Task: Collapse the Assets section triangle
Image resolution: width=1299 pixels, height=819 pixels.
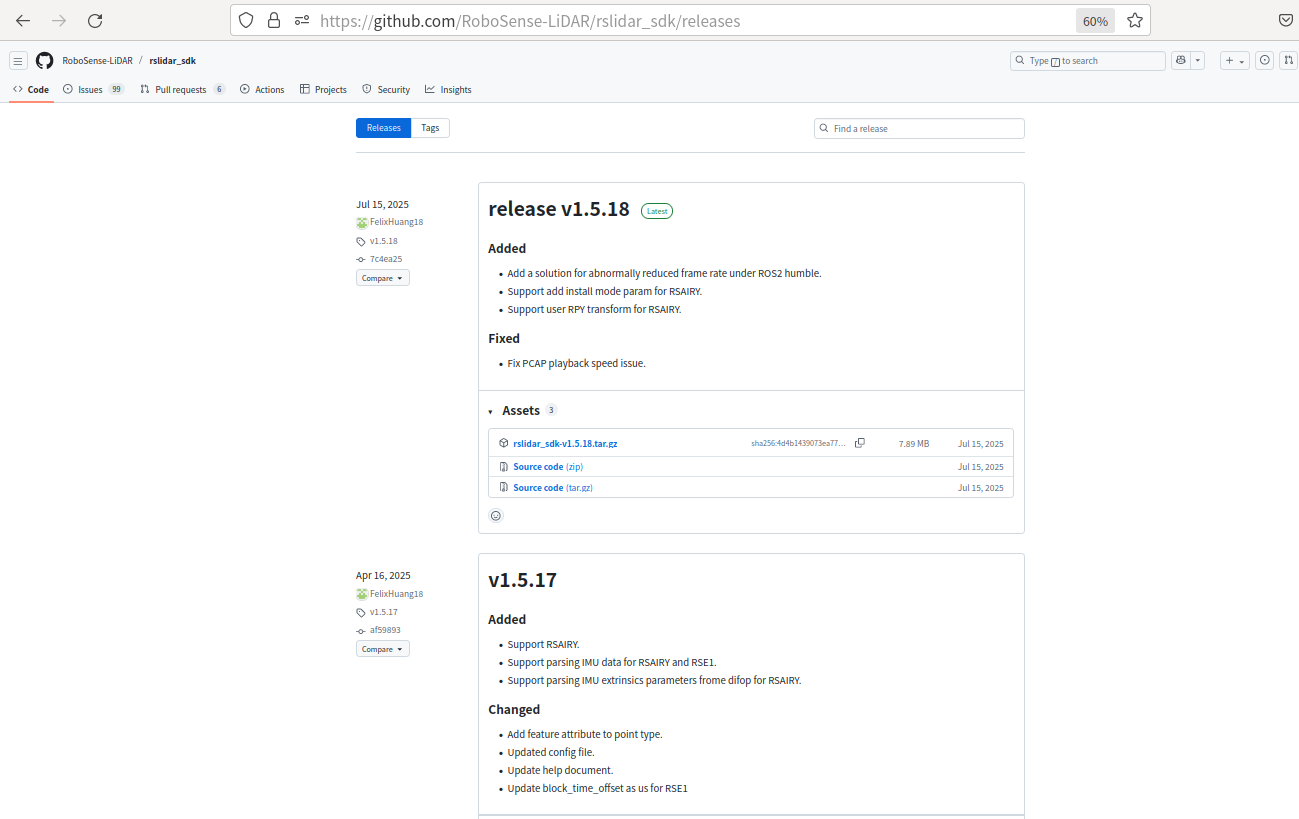Action: pos(490,411)
